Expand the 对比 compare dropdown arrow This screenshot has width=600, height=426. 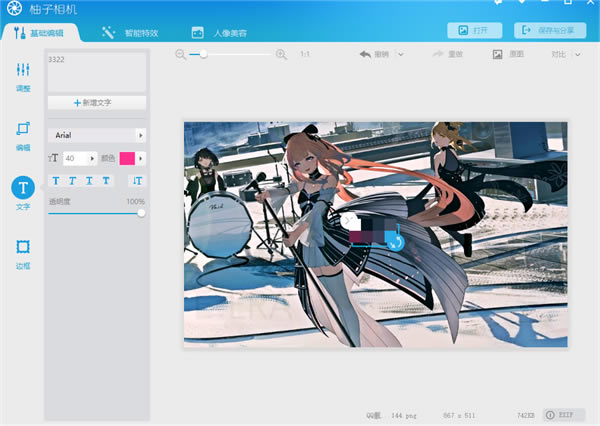pos(577,54)
